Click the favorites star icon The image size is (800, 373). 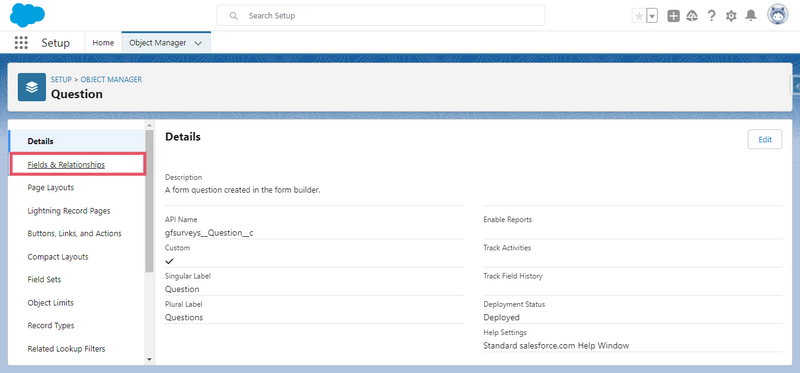pyautogui.click(x=638, y=16)
